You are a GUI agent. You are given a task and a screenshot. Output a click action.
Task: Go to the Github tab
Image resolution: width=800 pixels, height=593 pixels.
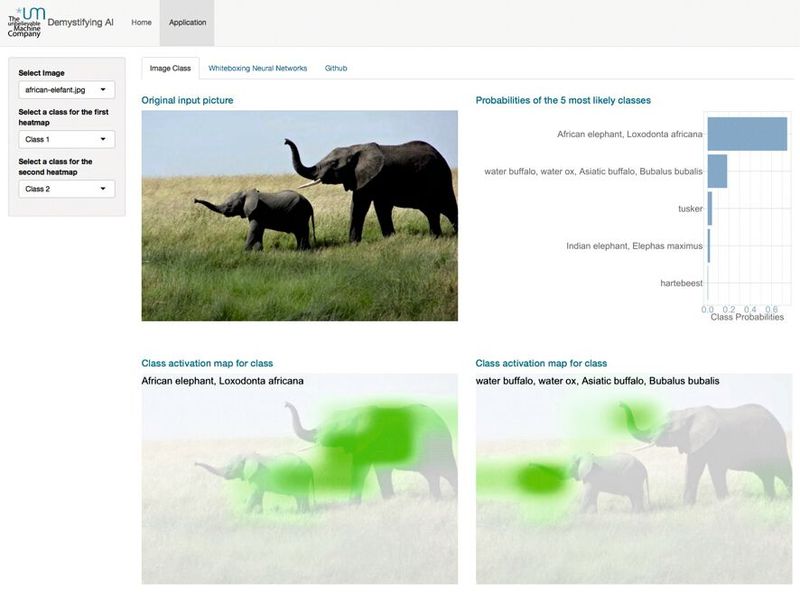point(335,68)
